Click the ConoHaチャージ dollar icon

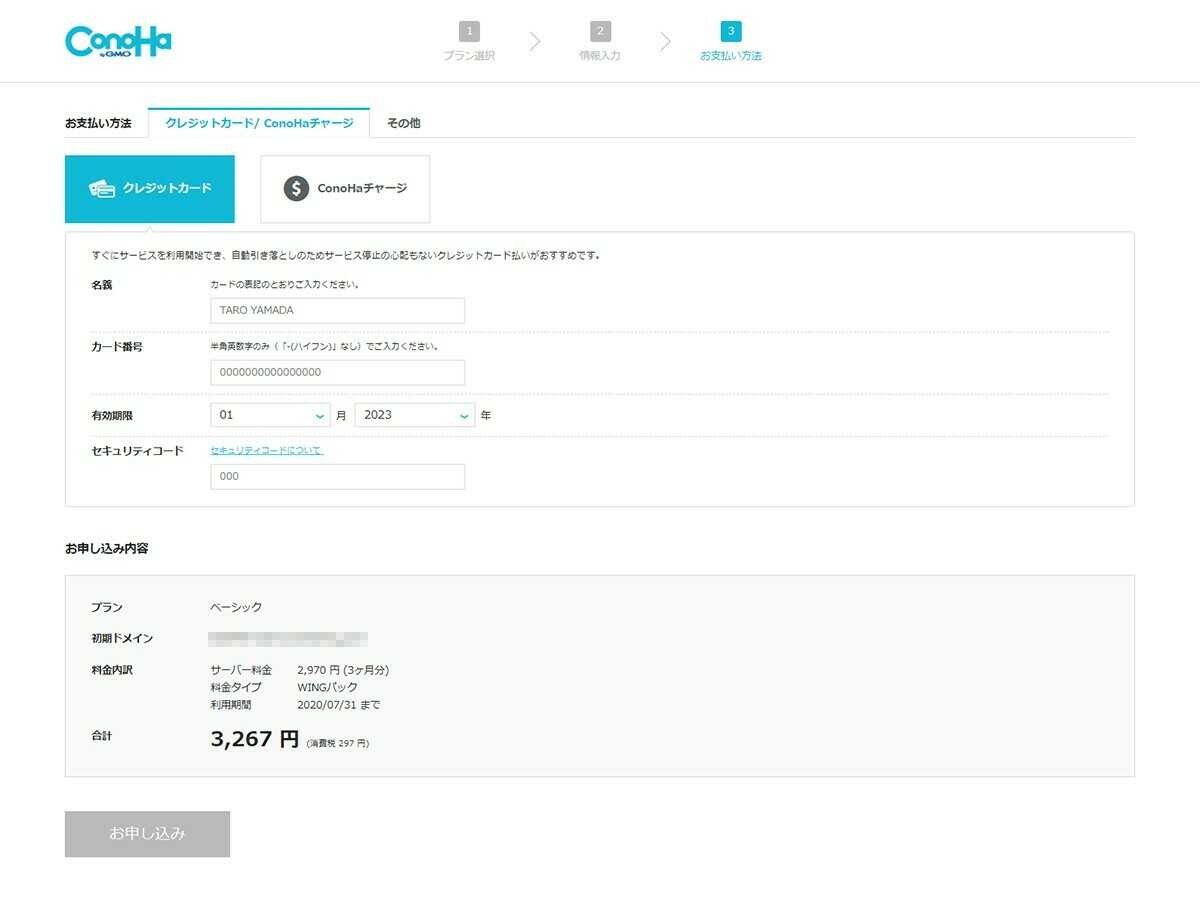(x=295, y=188)
